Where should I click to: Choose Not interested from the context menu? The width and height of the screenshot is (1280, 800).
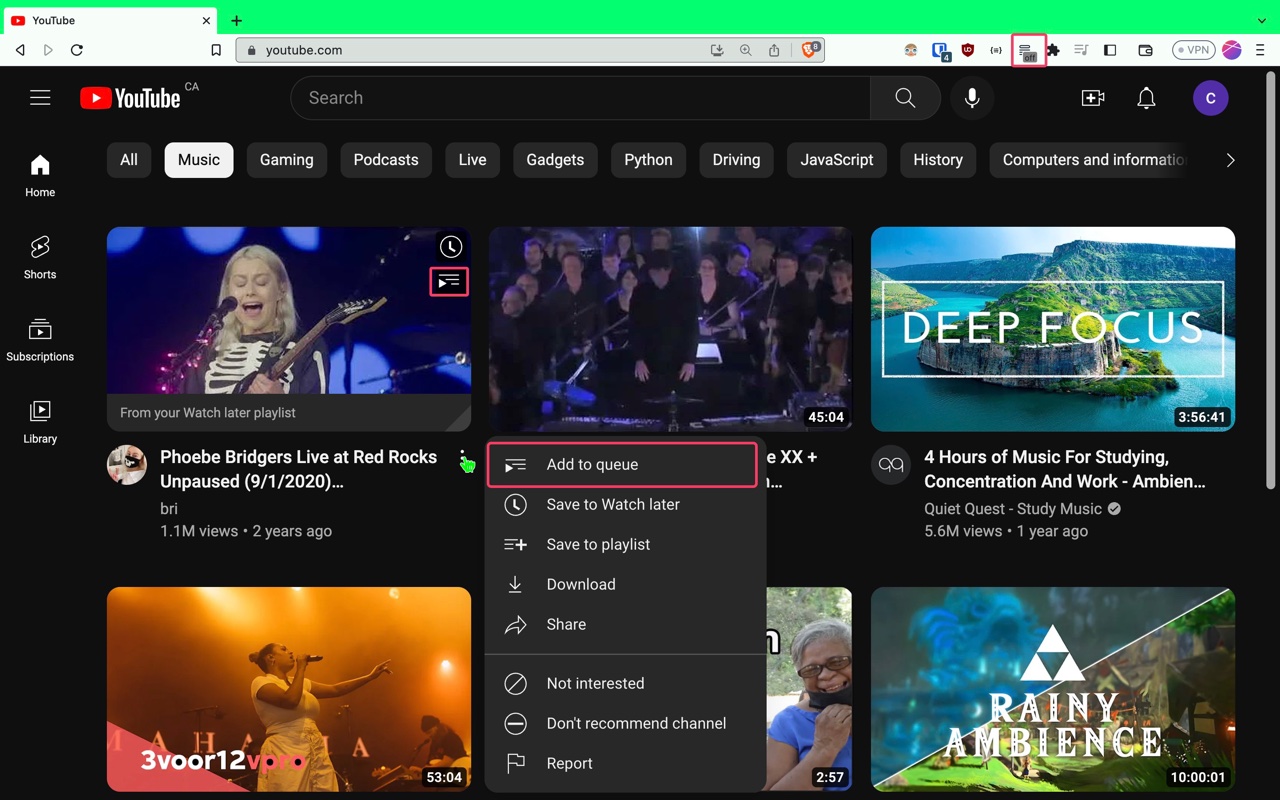point(595,683)
